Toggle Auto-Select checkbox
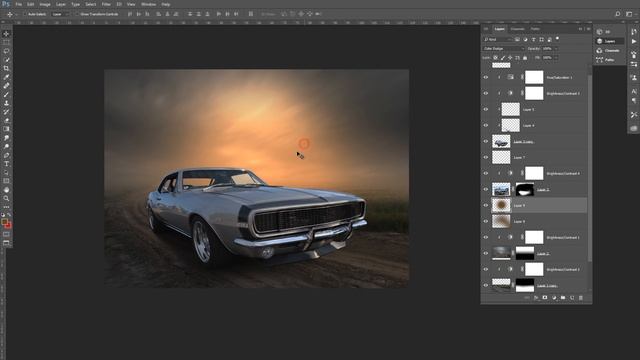The height and width of the screenshot is (360, 640). pyautogui.click(x=24, y=14)
